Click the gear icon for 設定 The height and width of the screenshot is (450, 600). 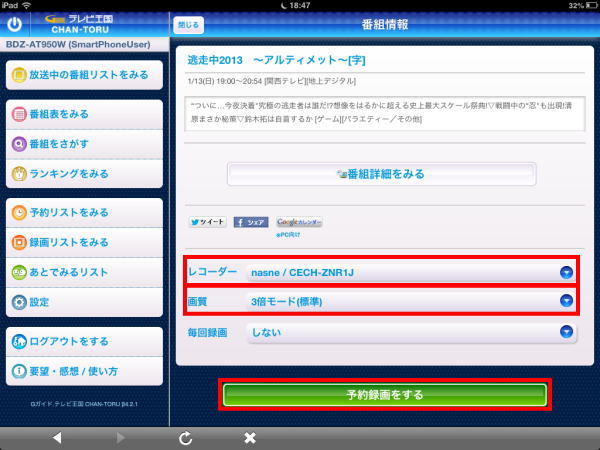(x=19, y=302)
